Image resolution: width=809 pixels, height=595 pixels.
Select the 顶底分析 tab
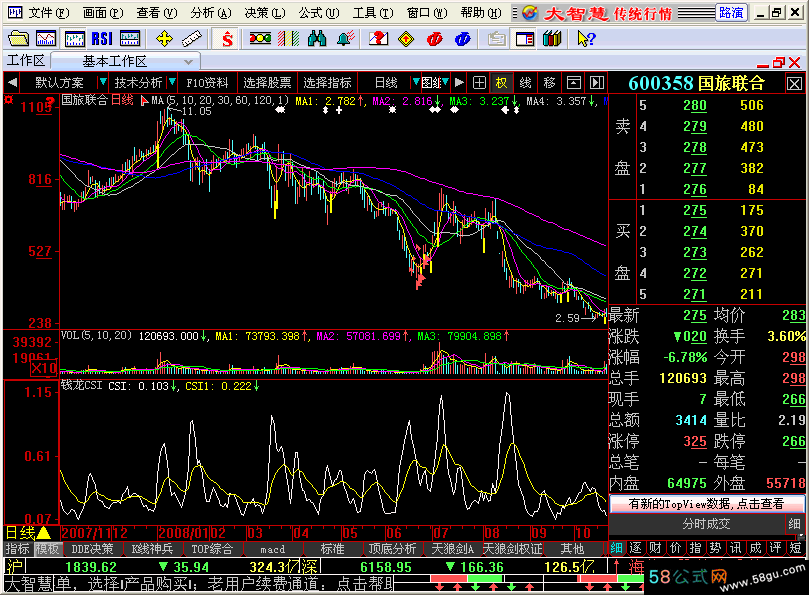(x=393, y=549)
